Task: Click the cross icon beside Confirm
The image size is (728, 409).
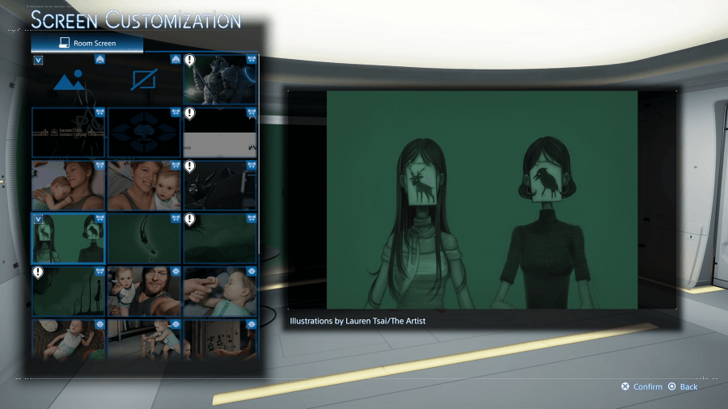Action: (x=625, y=386)
